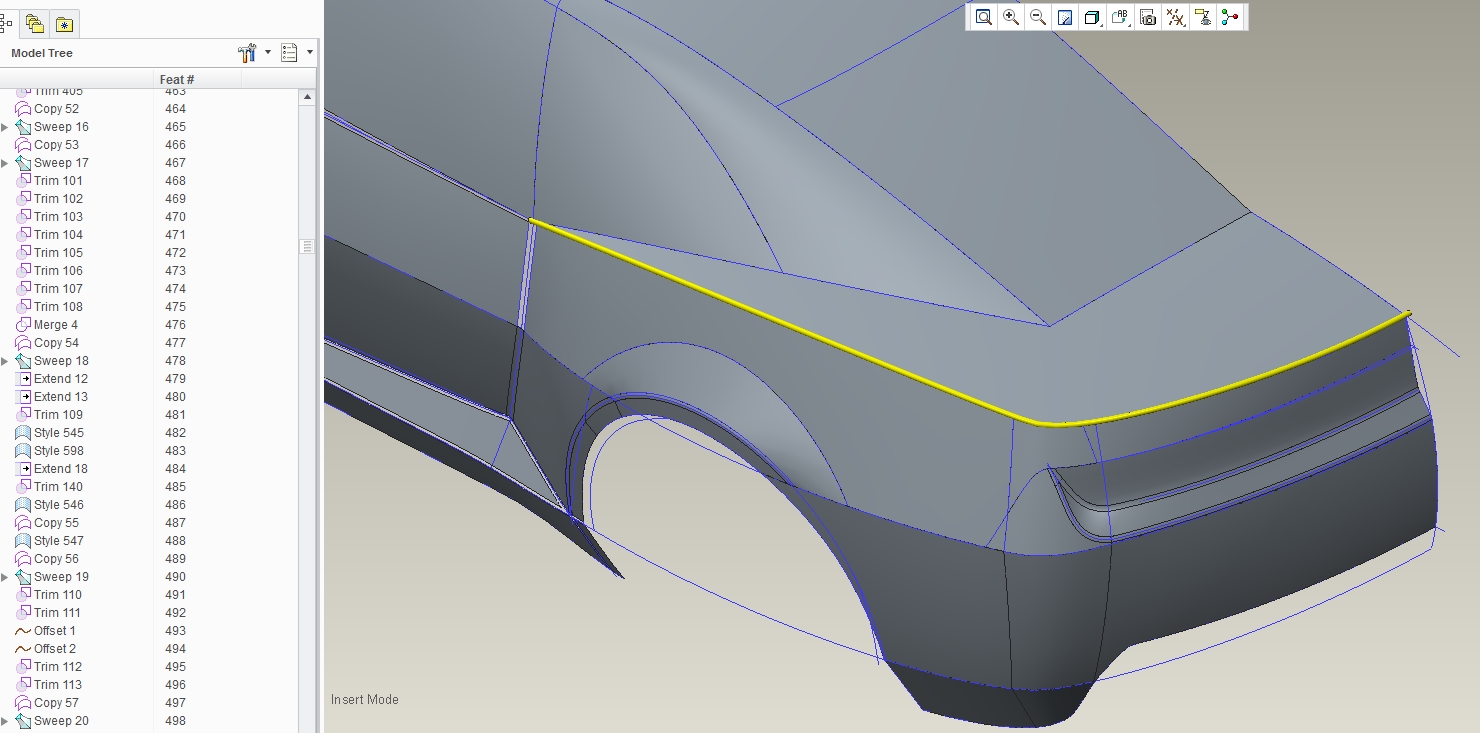Select Trim 107 in model tree
1480x733 pixels.
coord(58,289)
